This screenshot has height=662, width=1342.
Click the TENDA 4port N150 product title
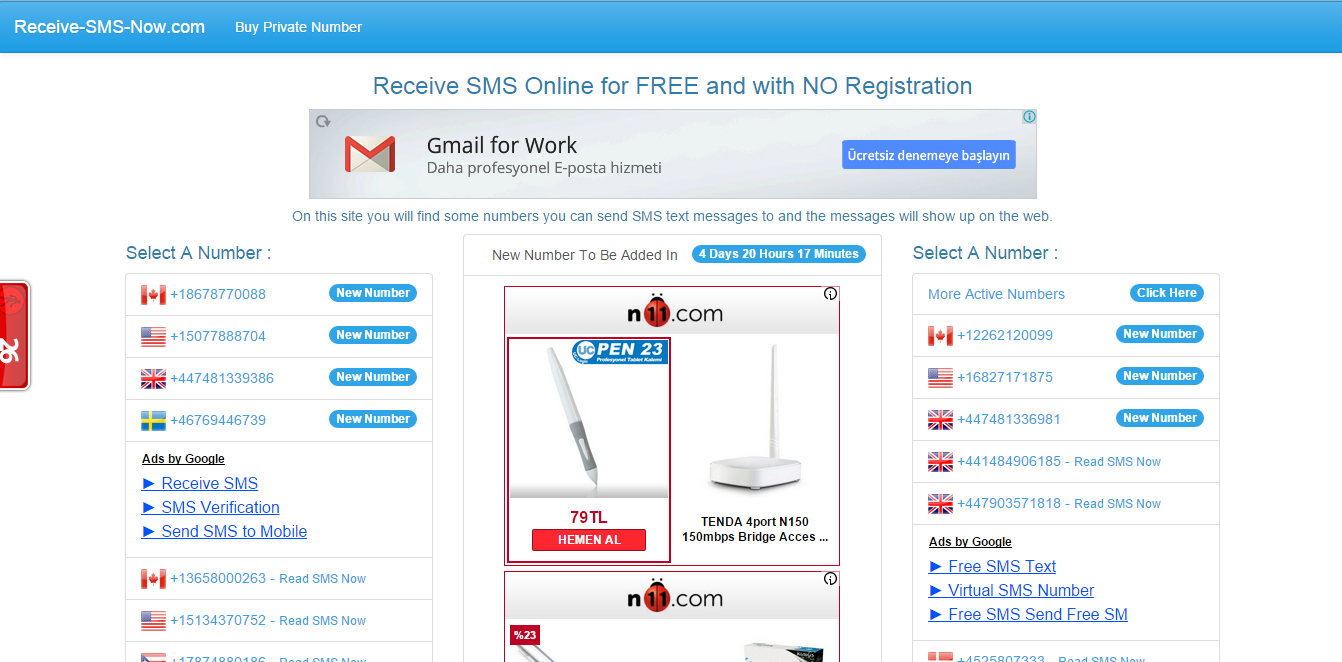tap(755, 529)
